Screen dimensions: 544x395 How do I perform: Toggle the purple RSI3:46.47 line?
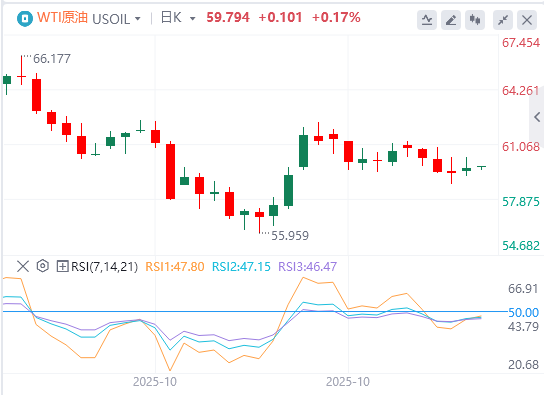pyautogui.click(x=308, y=266)
